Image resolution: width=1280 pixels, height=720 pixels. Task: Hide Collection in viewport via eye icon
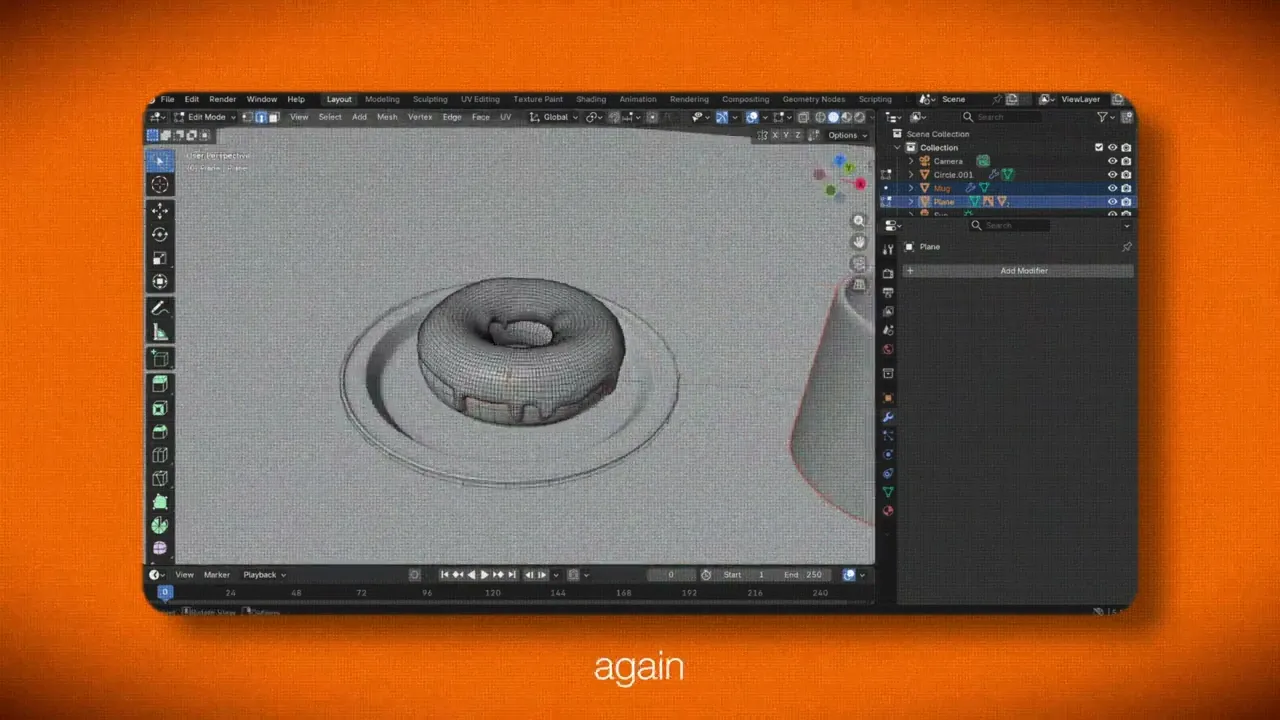(1112, 147)
